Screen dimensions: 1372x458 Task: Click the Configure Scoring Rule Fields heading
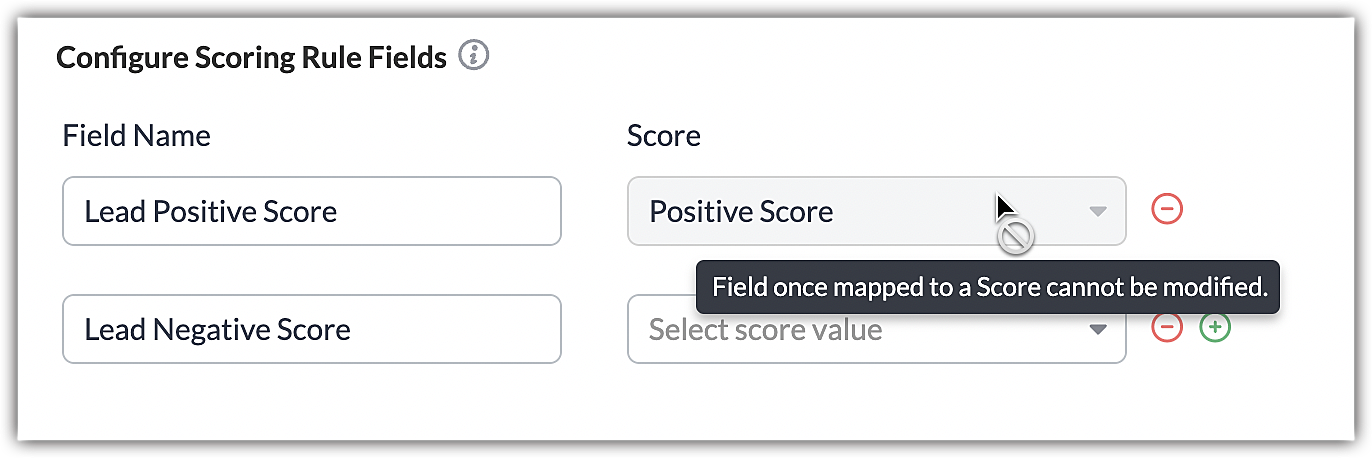[x=251, y=58]
